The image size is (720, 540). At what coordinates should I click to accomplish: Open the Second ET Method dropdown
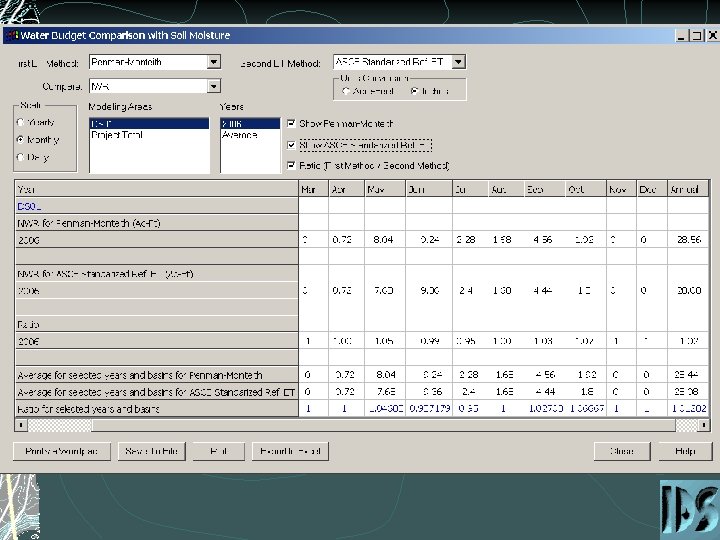click(x=458, y=62)
